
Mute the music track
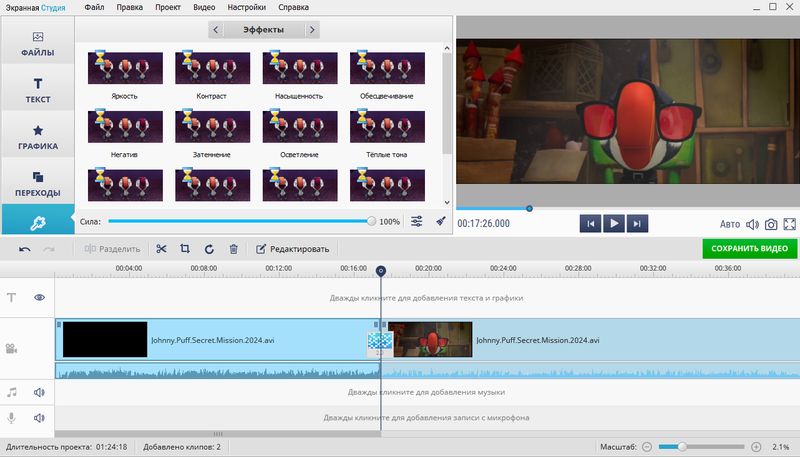coord(40,393)
